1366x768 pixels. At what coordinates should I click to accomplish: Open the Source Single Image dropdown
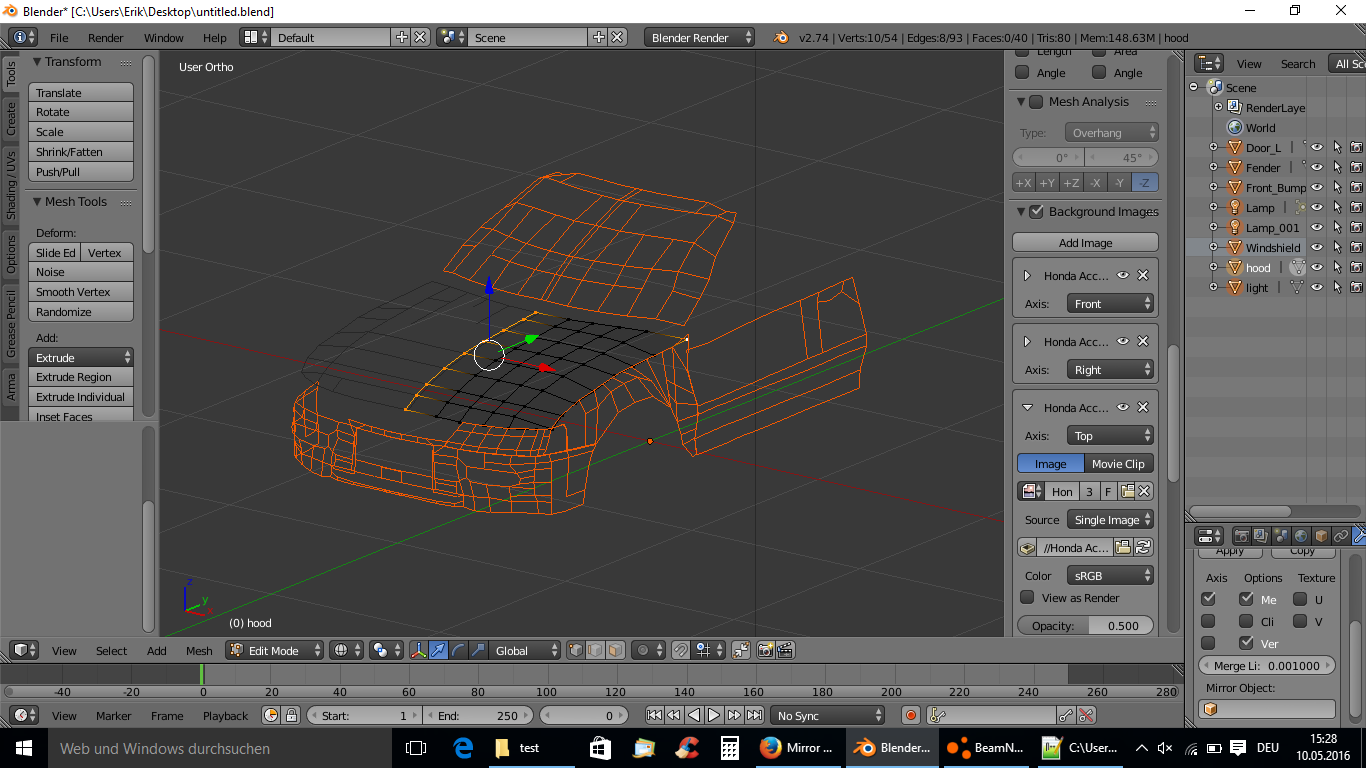coord(1110,519)
